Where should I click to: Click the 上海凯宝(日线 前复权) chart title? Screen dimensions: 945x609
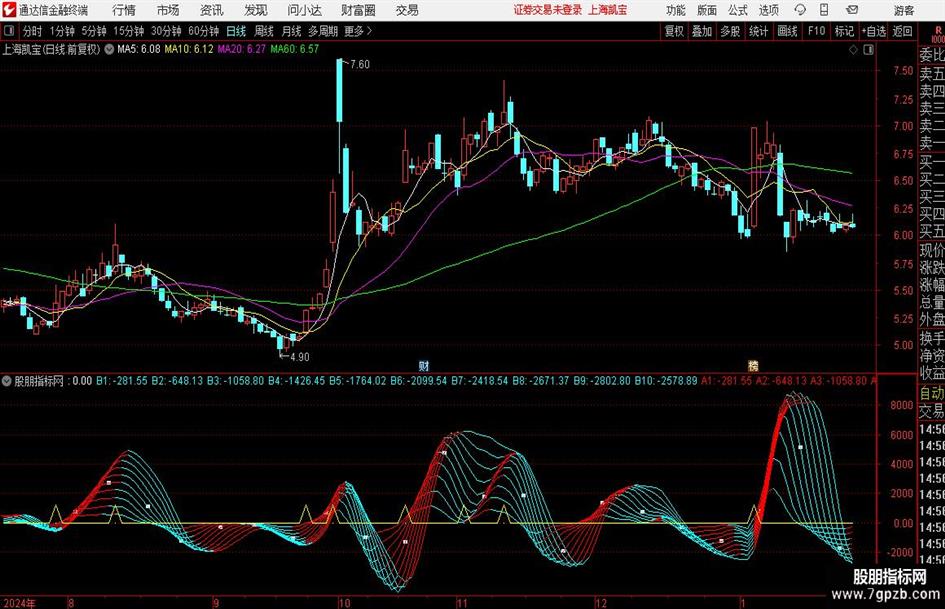[51, 49]
